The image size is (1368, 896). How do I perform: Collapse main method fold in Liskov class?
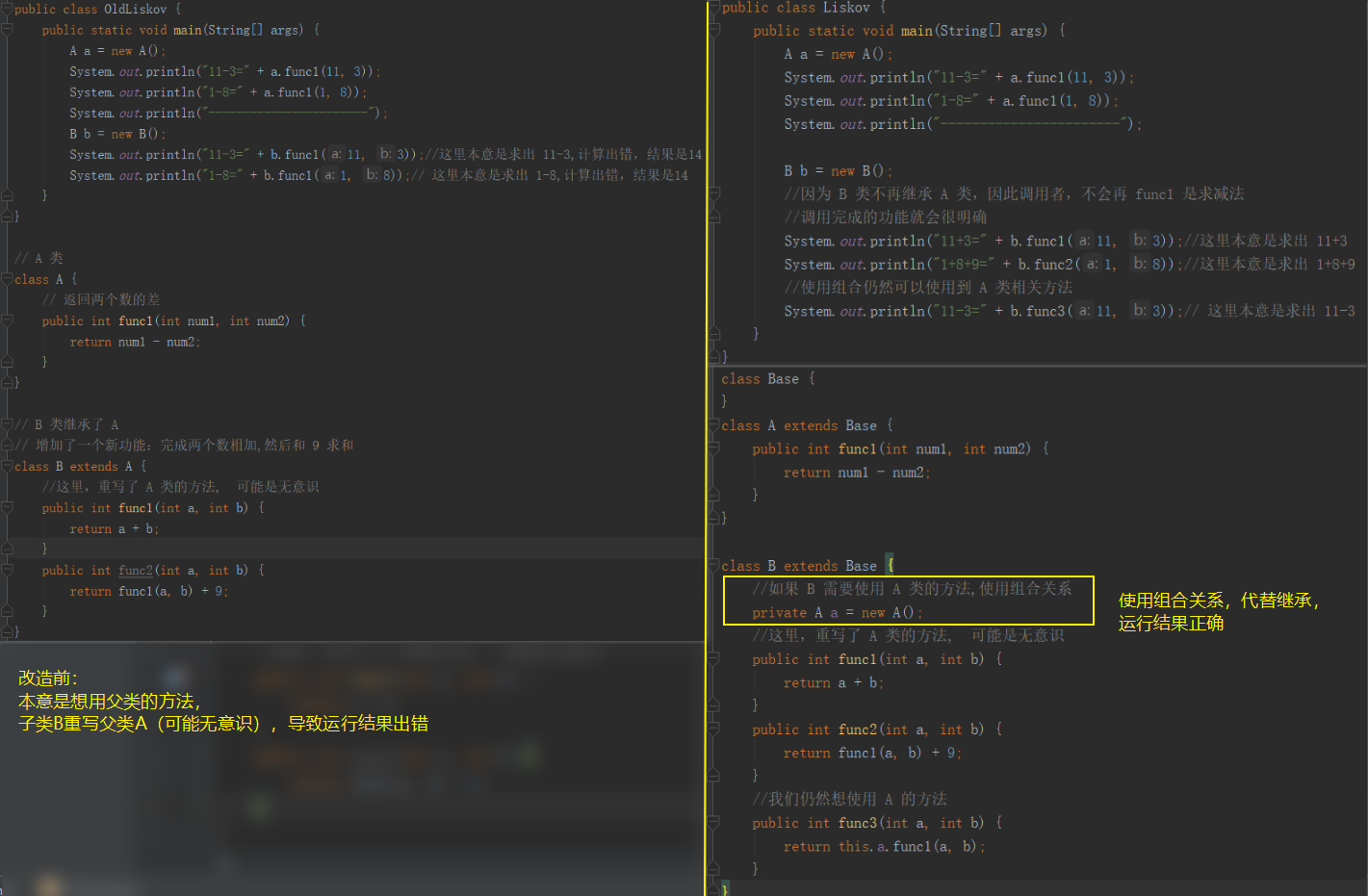point(714,31)
